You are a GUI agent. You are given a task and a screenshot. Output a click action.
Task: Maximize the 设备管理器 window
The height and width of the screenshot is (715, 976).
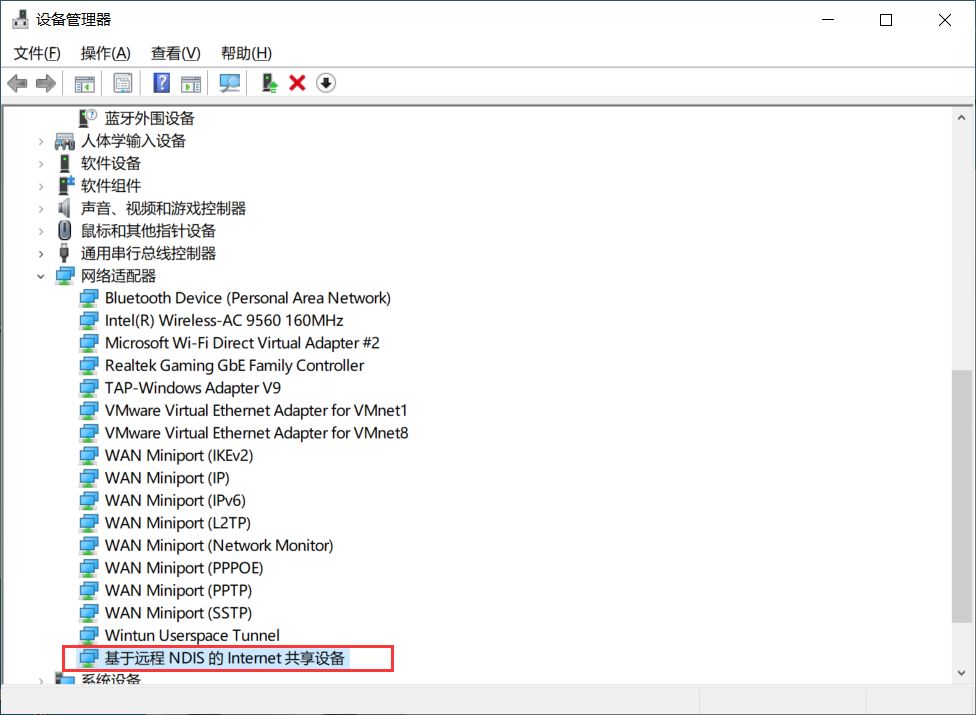pyautogui.click(x=886, y=20)
